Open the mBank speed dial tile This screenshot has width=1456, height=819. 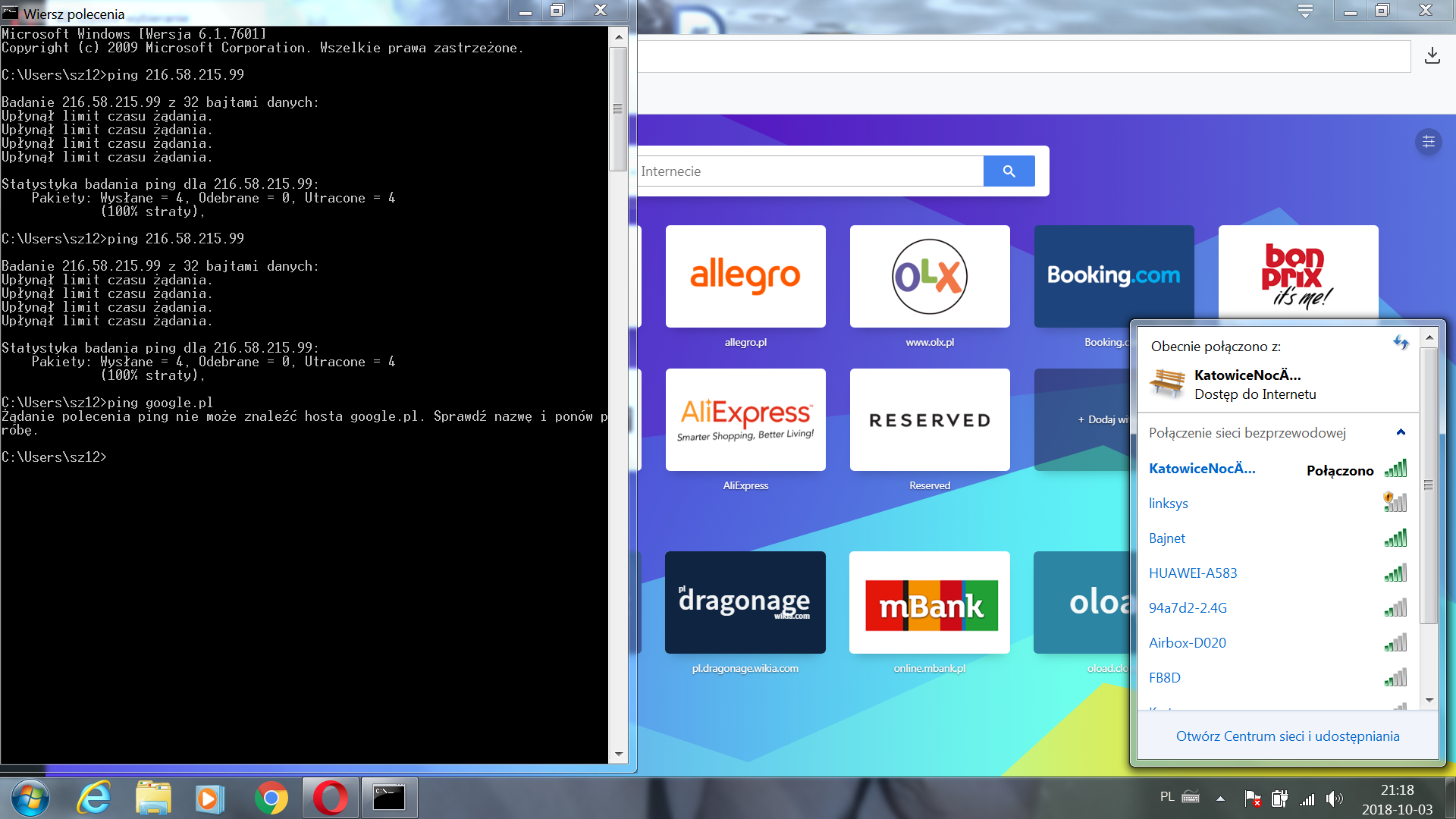[930, 603]
